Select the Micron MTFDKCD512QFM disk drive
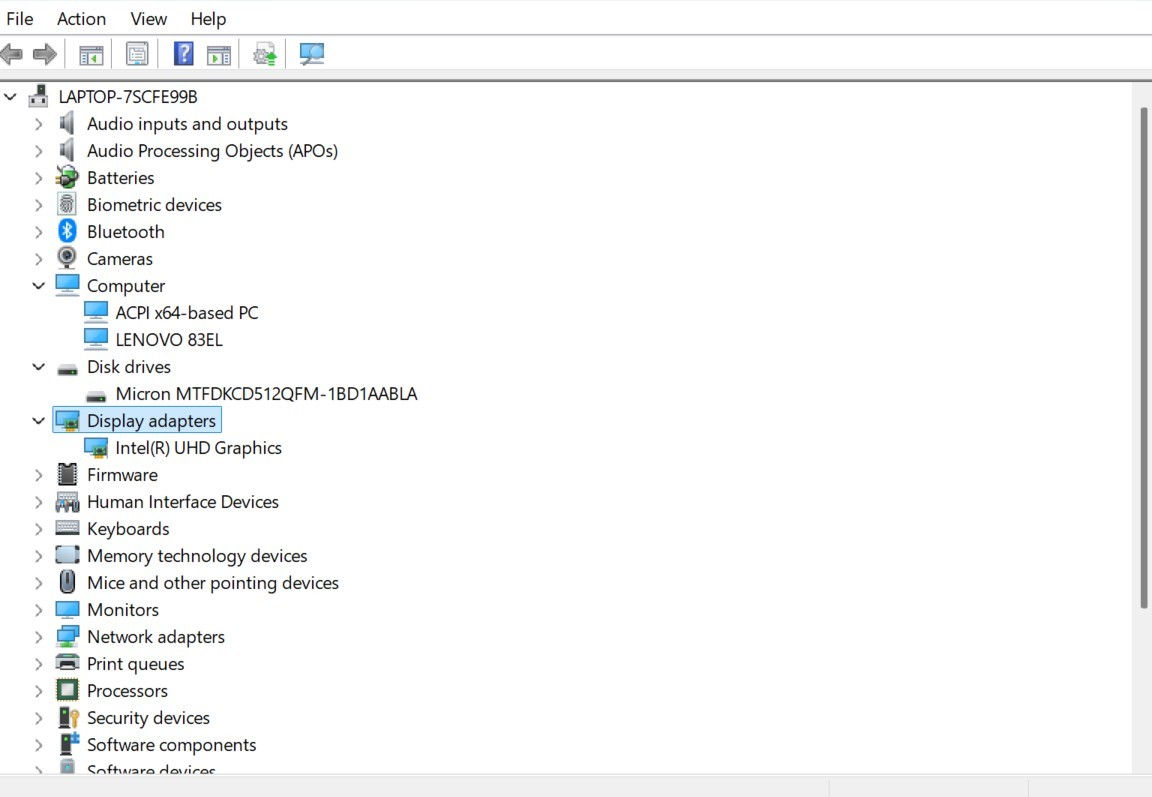 [x=266, y=394]
